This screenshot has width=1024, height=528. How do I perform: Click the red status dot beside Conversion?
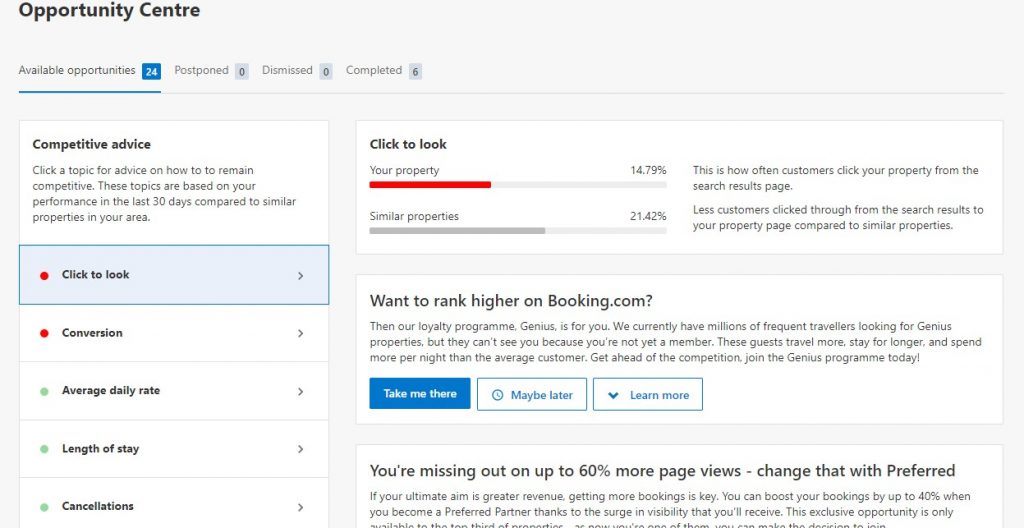tap(44, 333)
